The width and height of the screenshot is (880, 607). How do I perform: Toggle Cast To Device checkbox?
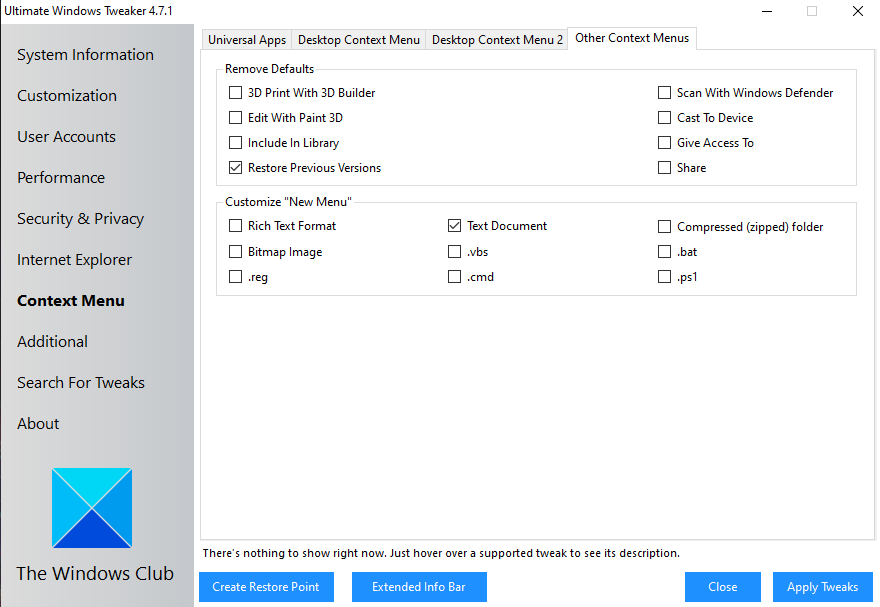click(664, 118)
